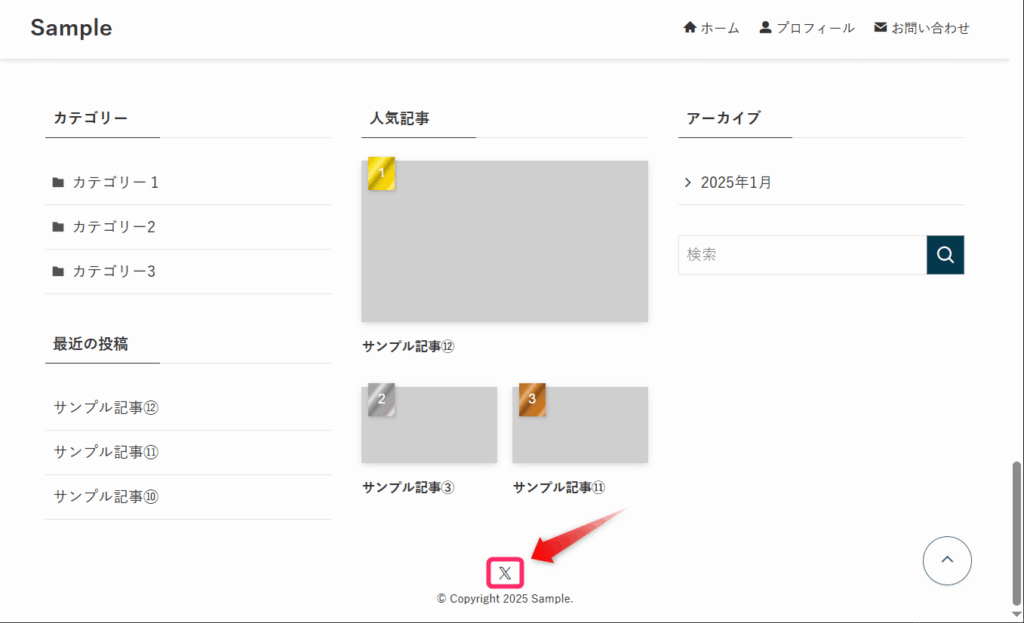1024x623 pixels.
Task: Click the Copyright 2025 Sample text
Action: pos(505,599)
